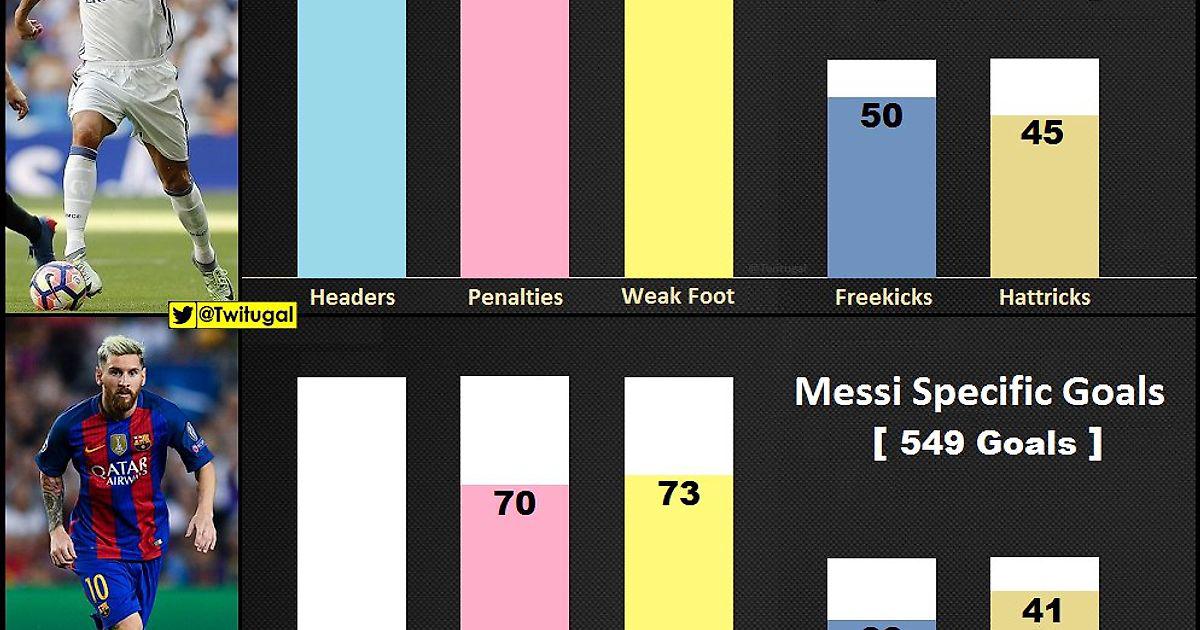The height and width of the screenshot is (630, 1200).
Task: Click the Freekicks label
Action: pyautogui.click(x=883, y=297)
